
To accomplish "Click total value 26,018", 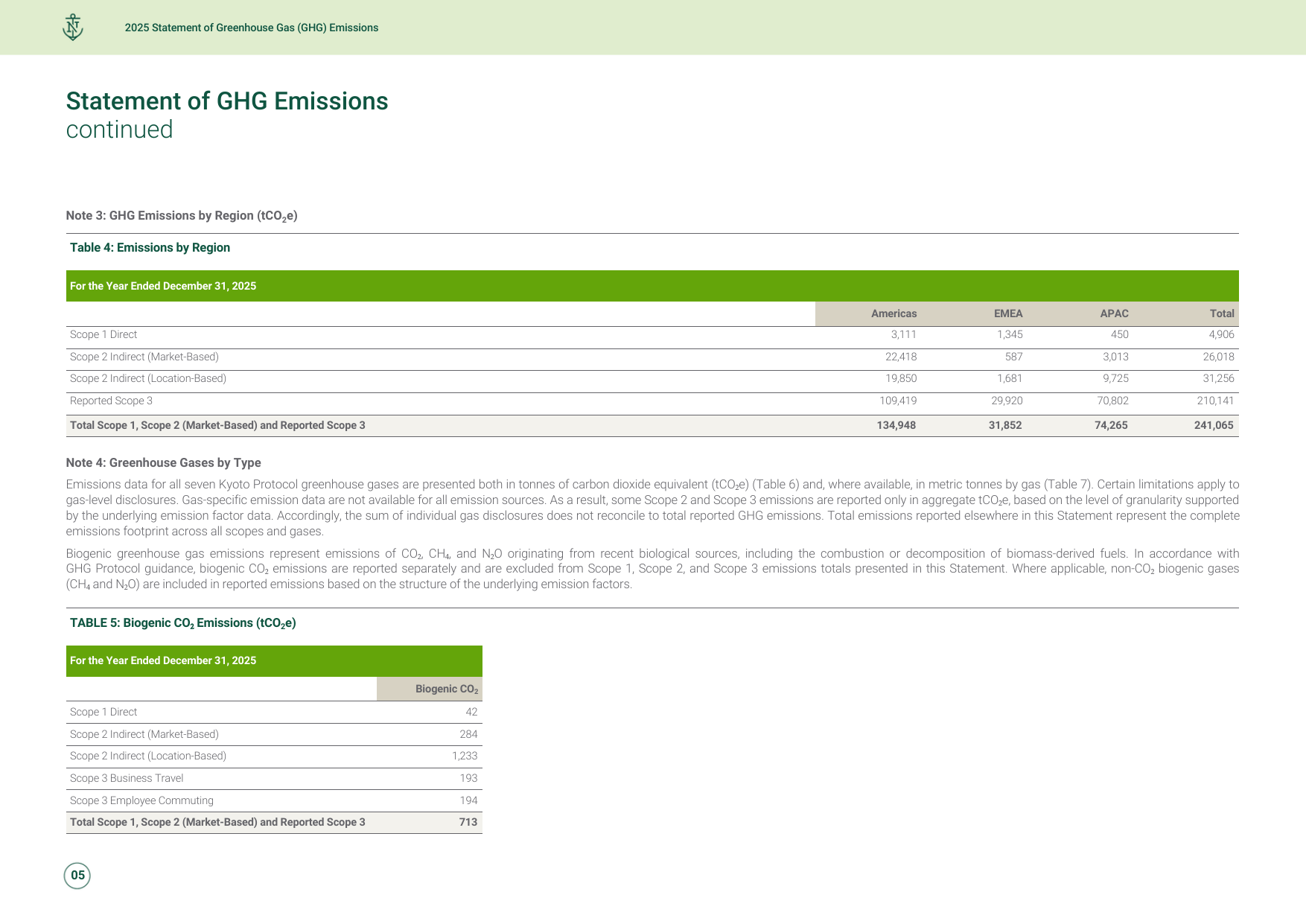I will pos(1219,357).
